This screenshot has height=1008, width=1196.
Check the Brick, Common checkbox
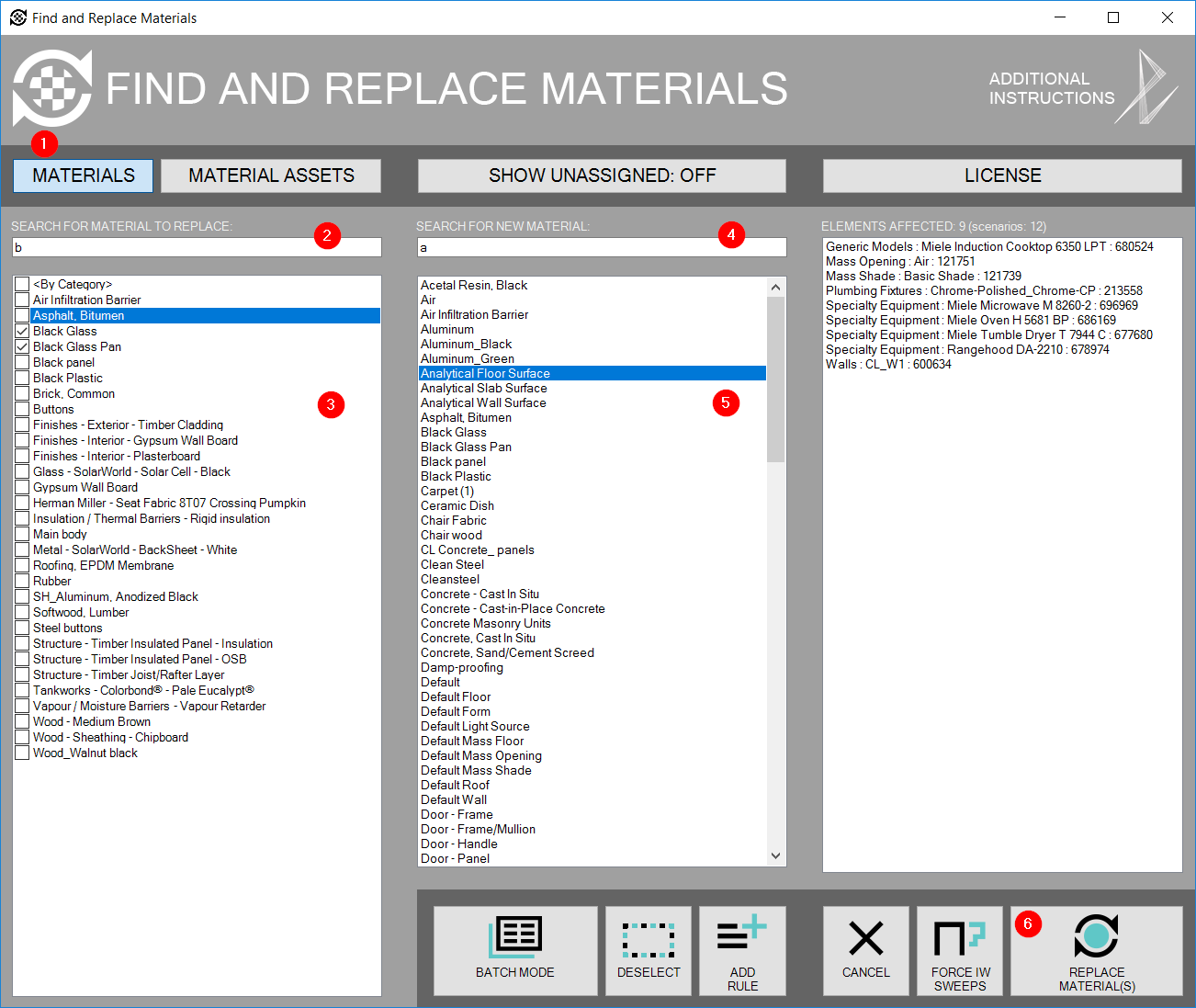22,393
